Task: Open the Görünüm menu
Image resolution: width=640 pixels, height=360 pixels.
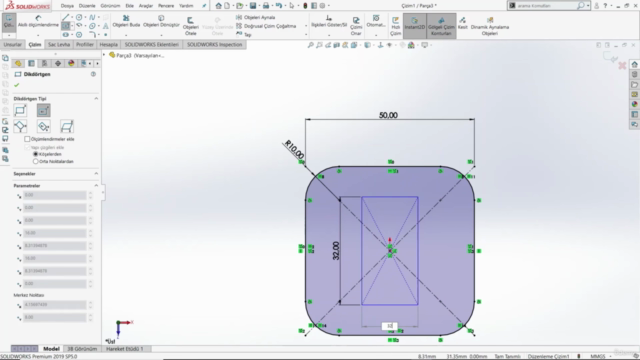Action: point(110,6)
